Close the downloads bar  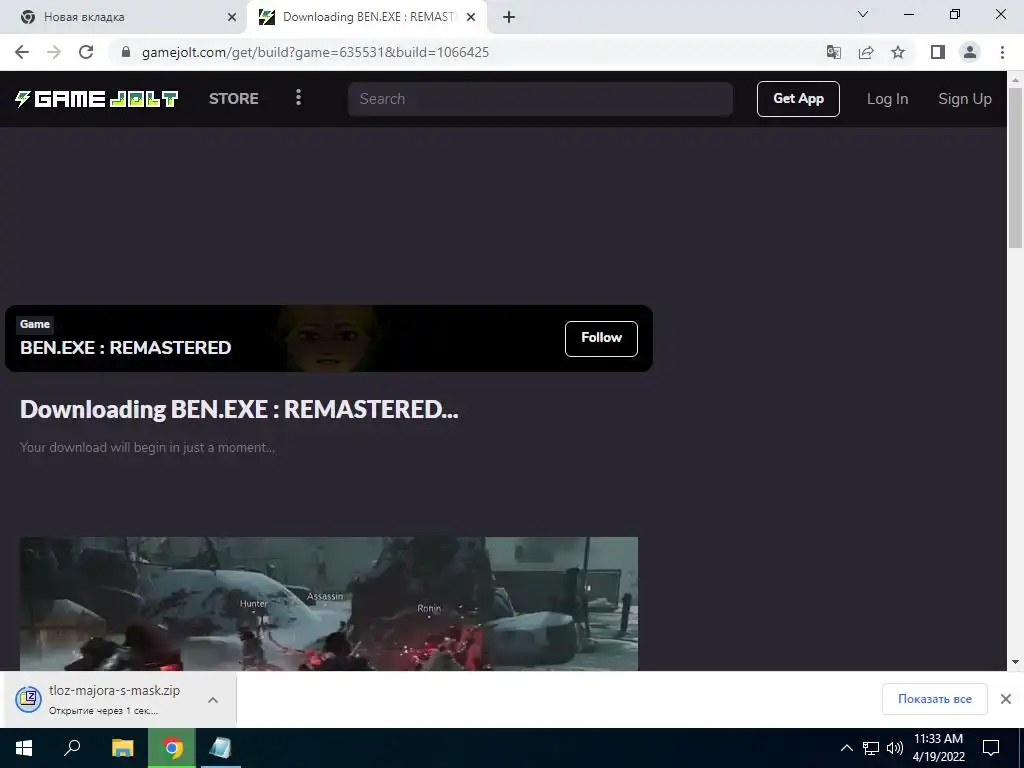pos(1006,699)
